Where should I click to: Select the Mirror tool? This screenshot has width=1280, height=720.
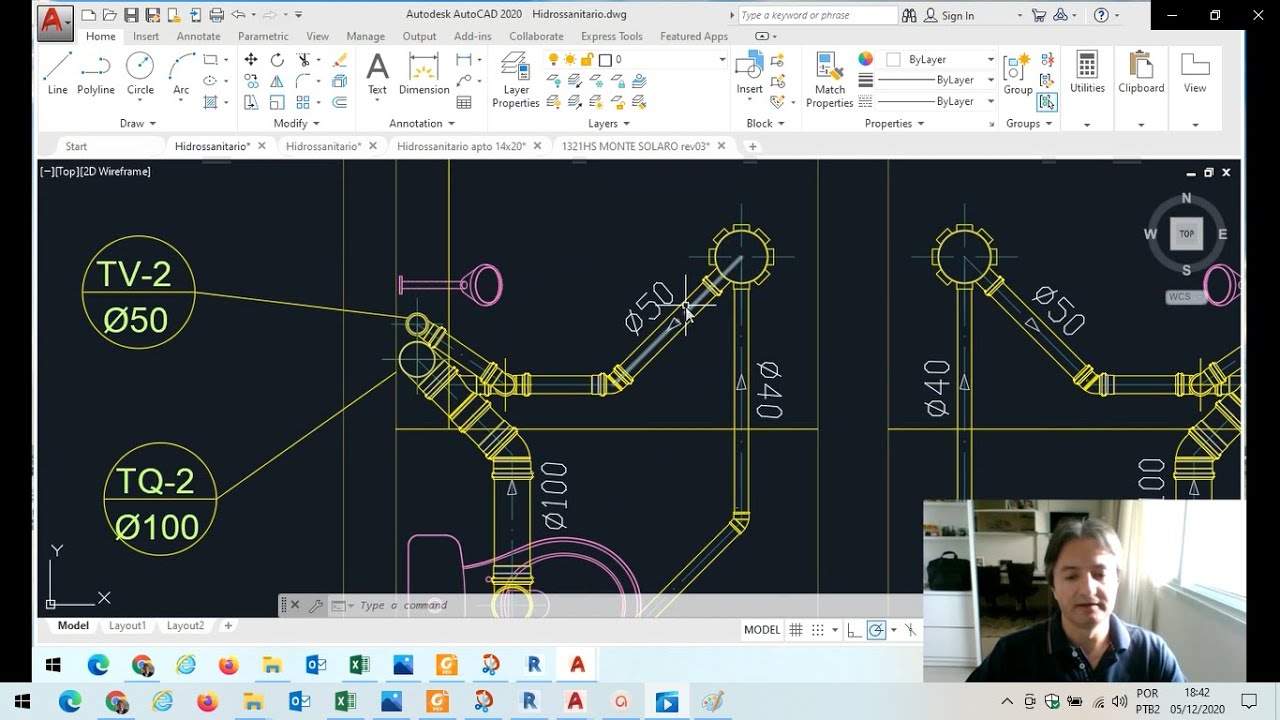[277, 81]
